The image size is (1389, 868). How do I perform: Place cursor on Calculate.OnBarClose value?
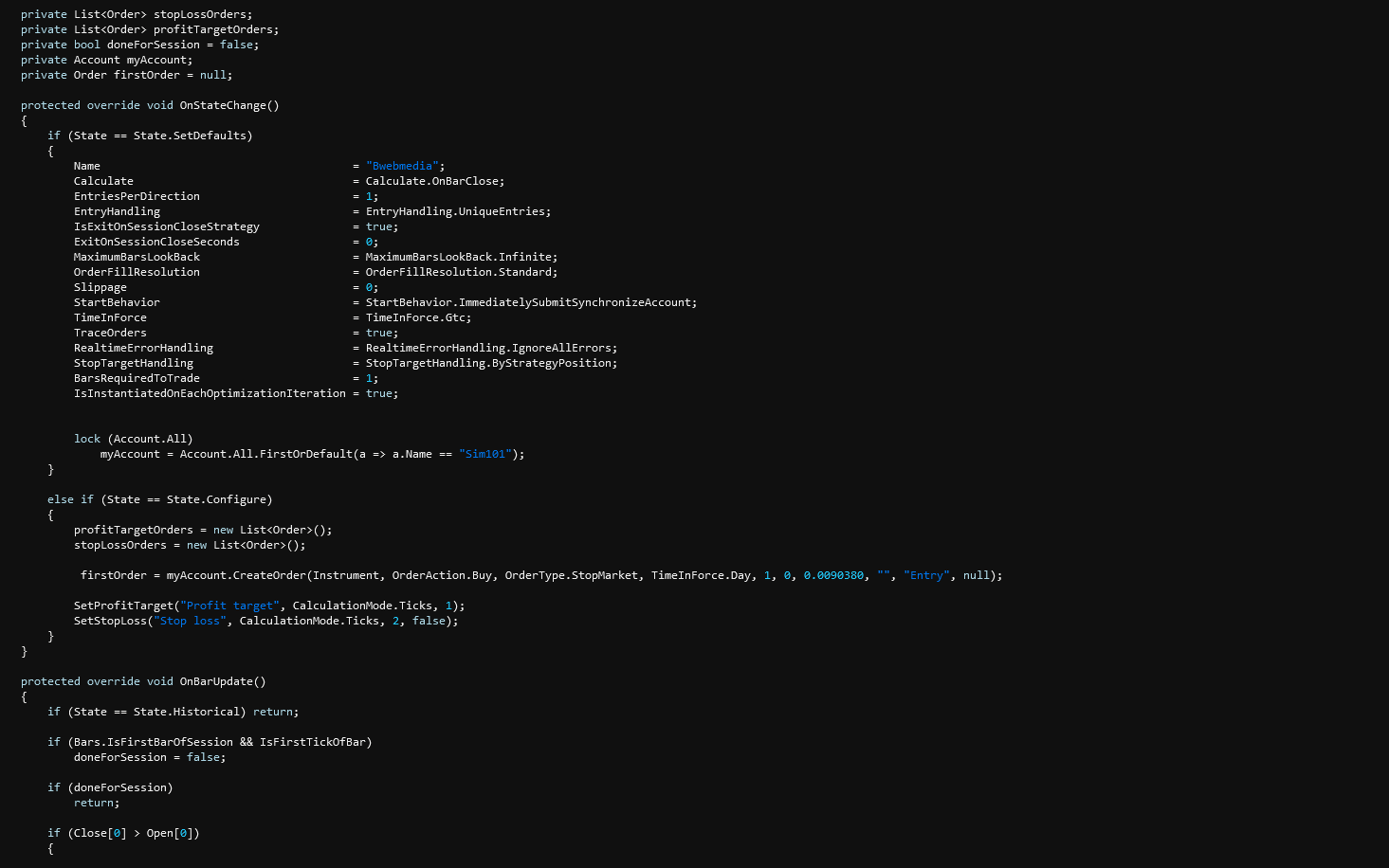(434, 181)
